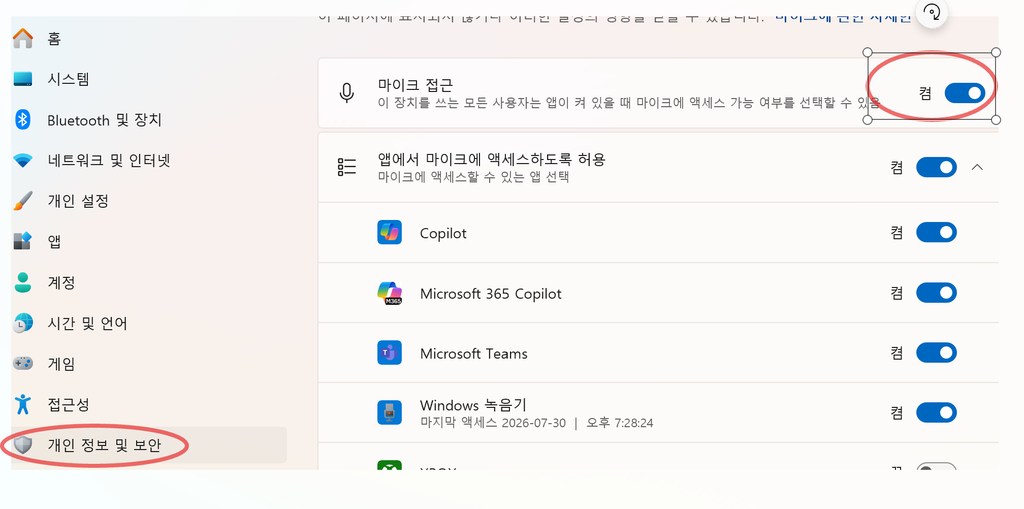Click the 앱에서 마이크에 액세스하도록 허용 heading
Image resolution: width=1024 pixels, height=509 pixels.
click(491, 159)
